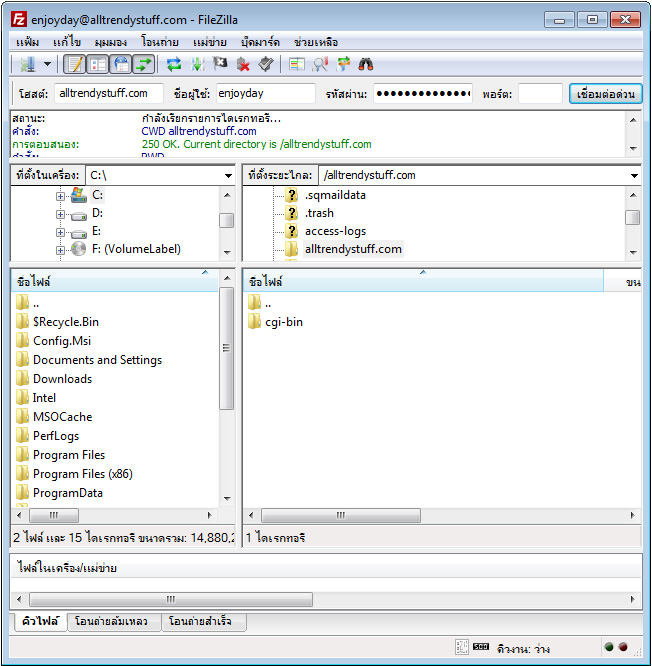Select access-logs in the remote tree

click(x=335, y=231)
